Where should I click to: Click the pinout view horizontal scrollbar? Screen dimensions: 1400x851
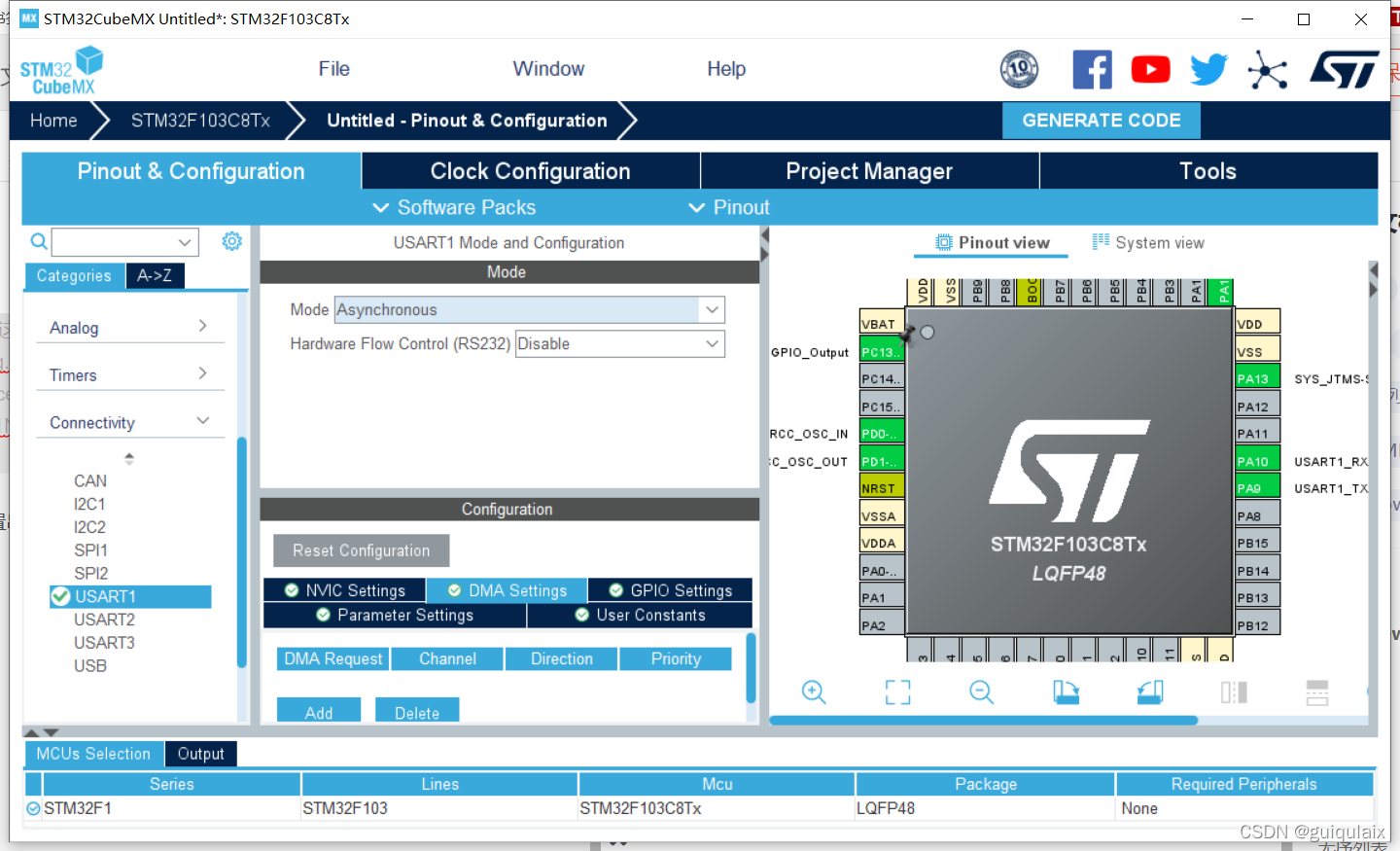click(x=983, y=721)
